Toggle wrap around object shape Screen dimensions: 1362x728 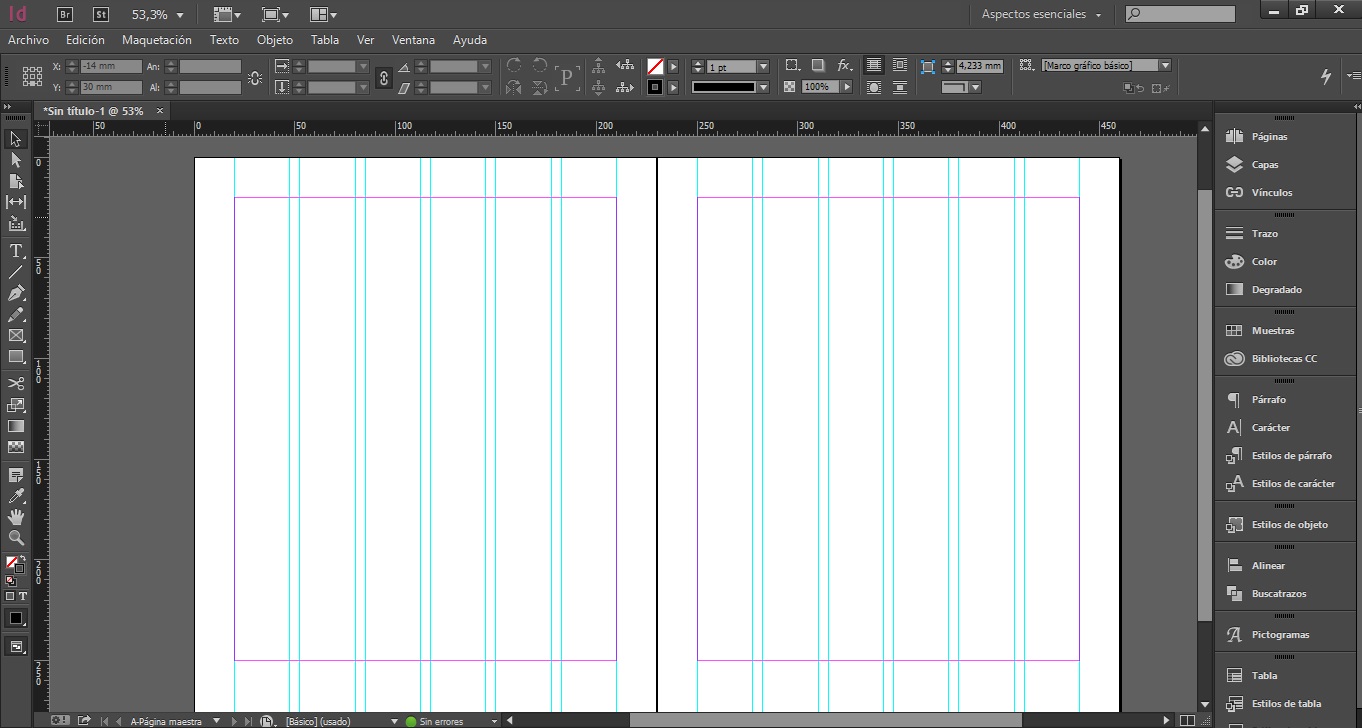point(874,87)
